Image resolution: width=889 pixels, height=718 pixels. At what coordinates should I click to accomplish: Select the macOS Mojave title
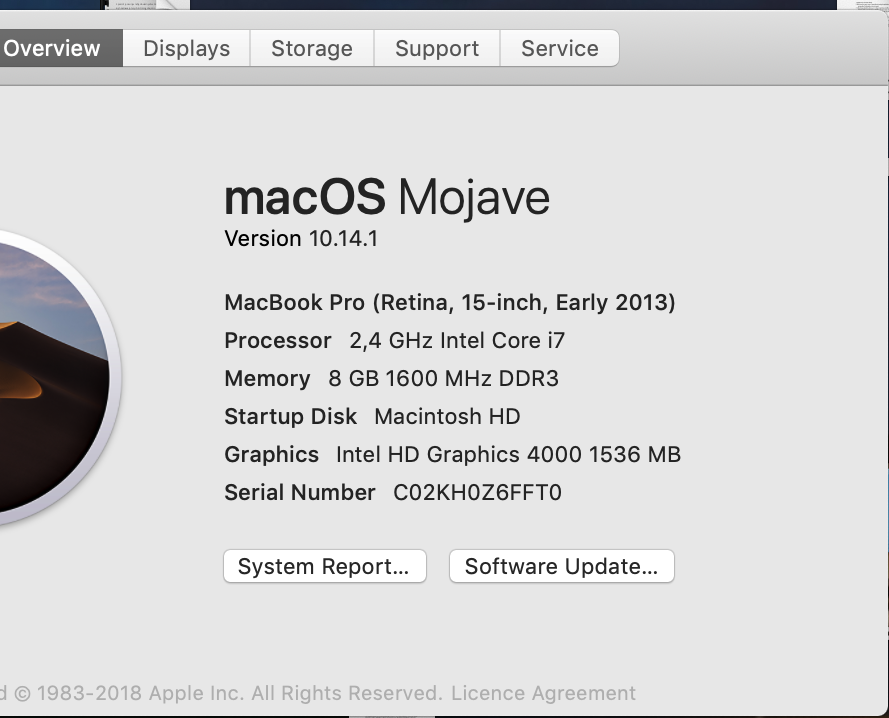(387, 197)
